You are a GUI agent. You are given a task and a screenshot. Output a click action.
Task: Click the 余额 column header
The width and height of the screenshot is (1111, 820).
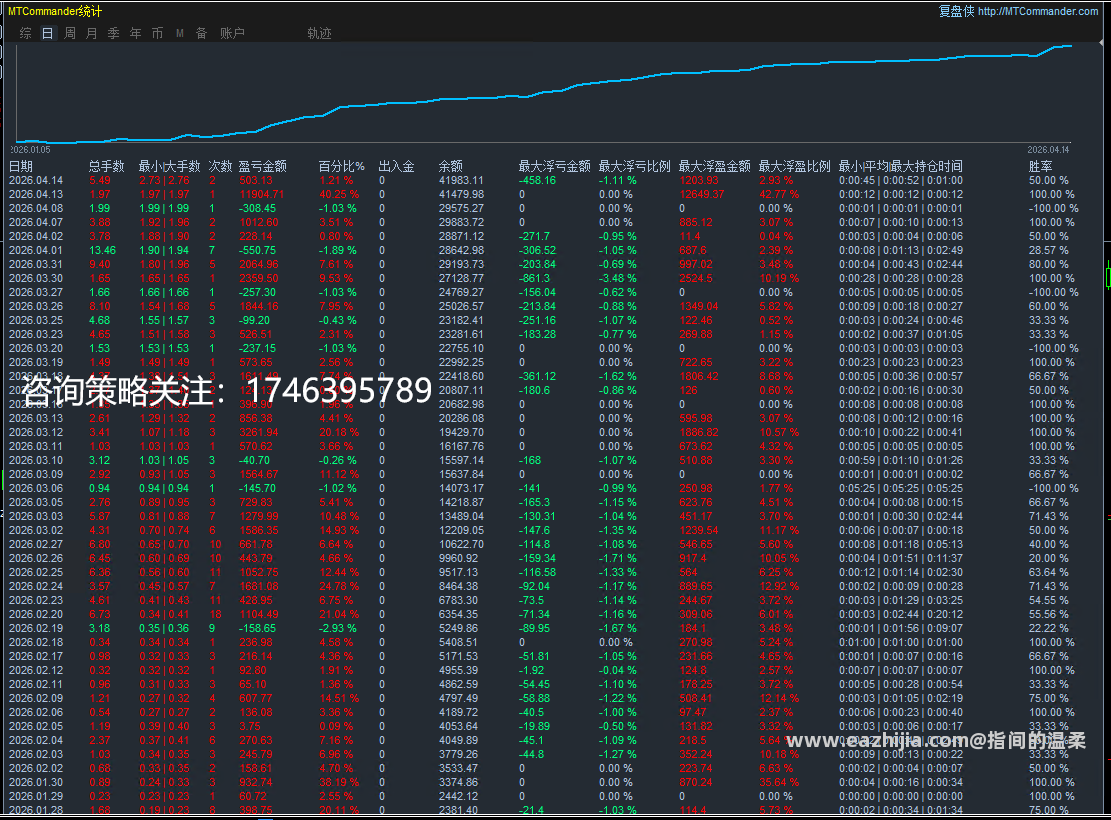451,166
